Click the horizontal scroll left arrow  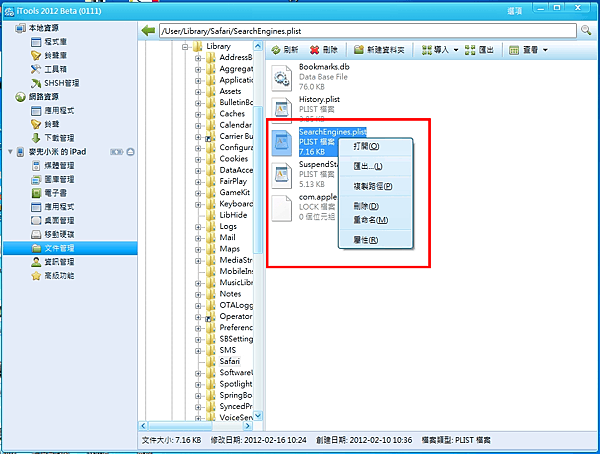tap(143, 426)
